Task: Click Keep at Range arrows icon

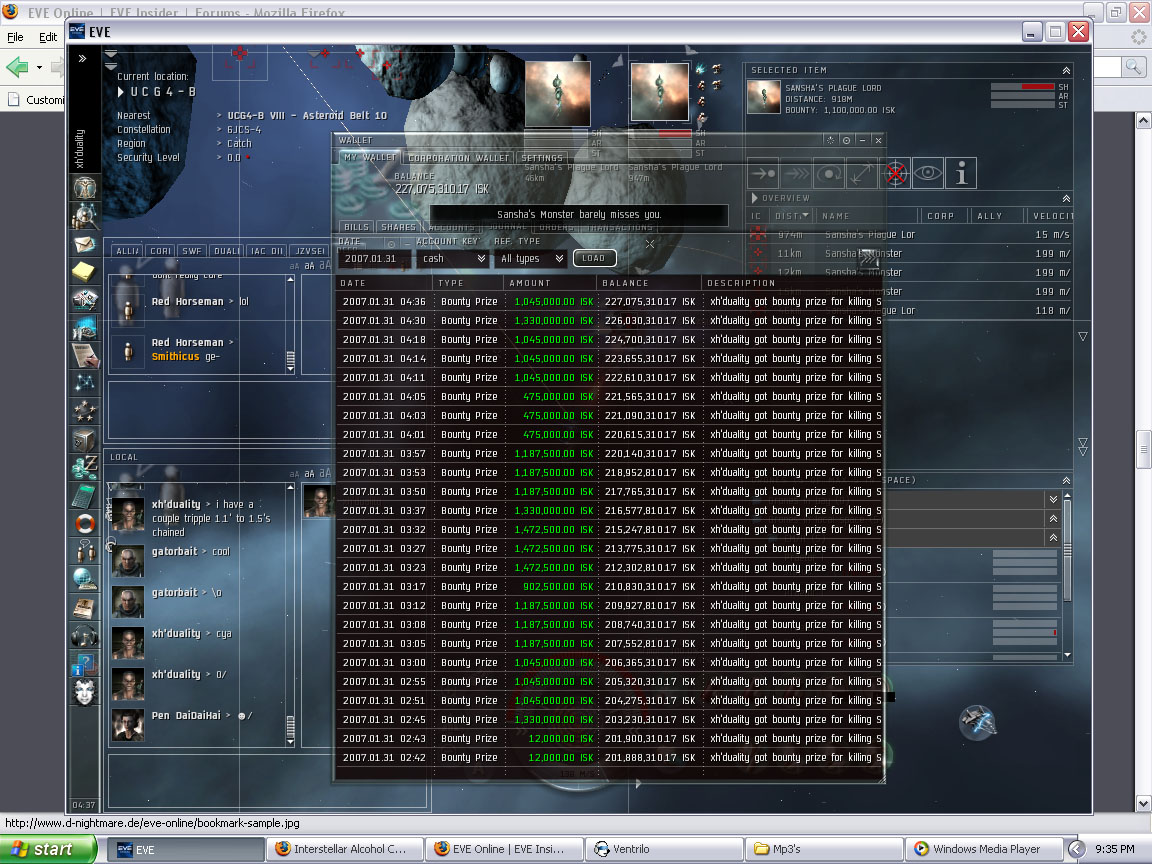Action: [x=862, y=173]
